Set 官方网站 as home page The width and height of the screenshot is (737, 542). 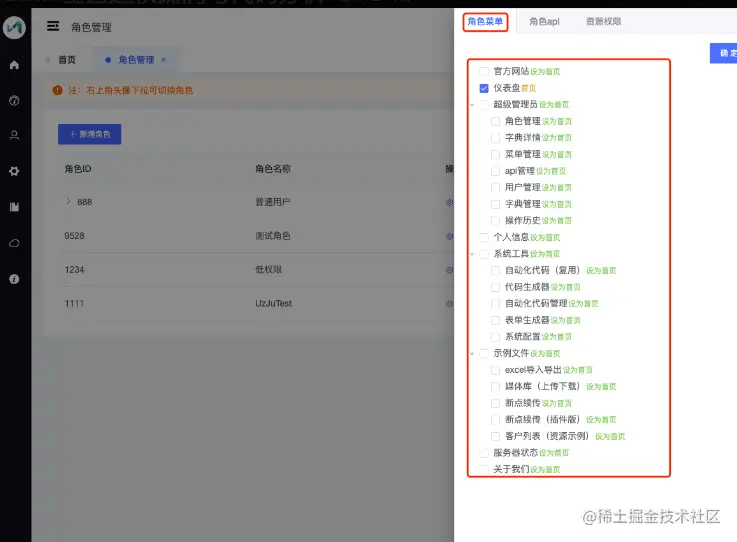pyautogui.click(x=545, y=72)
